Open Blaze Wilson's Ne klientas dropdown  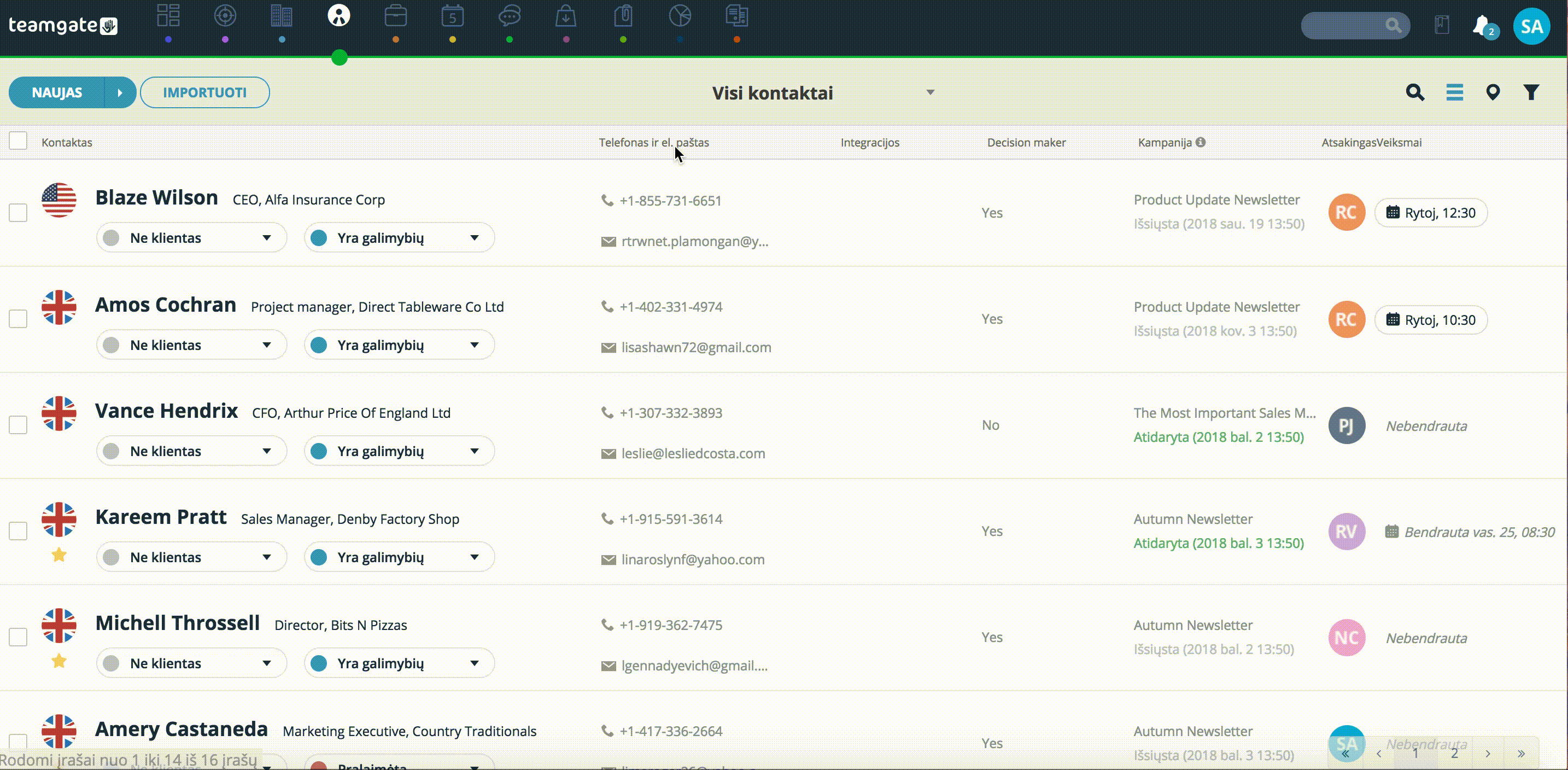[x=191, y=237]
